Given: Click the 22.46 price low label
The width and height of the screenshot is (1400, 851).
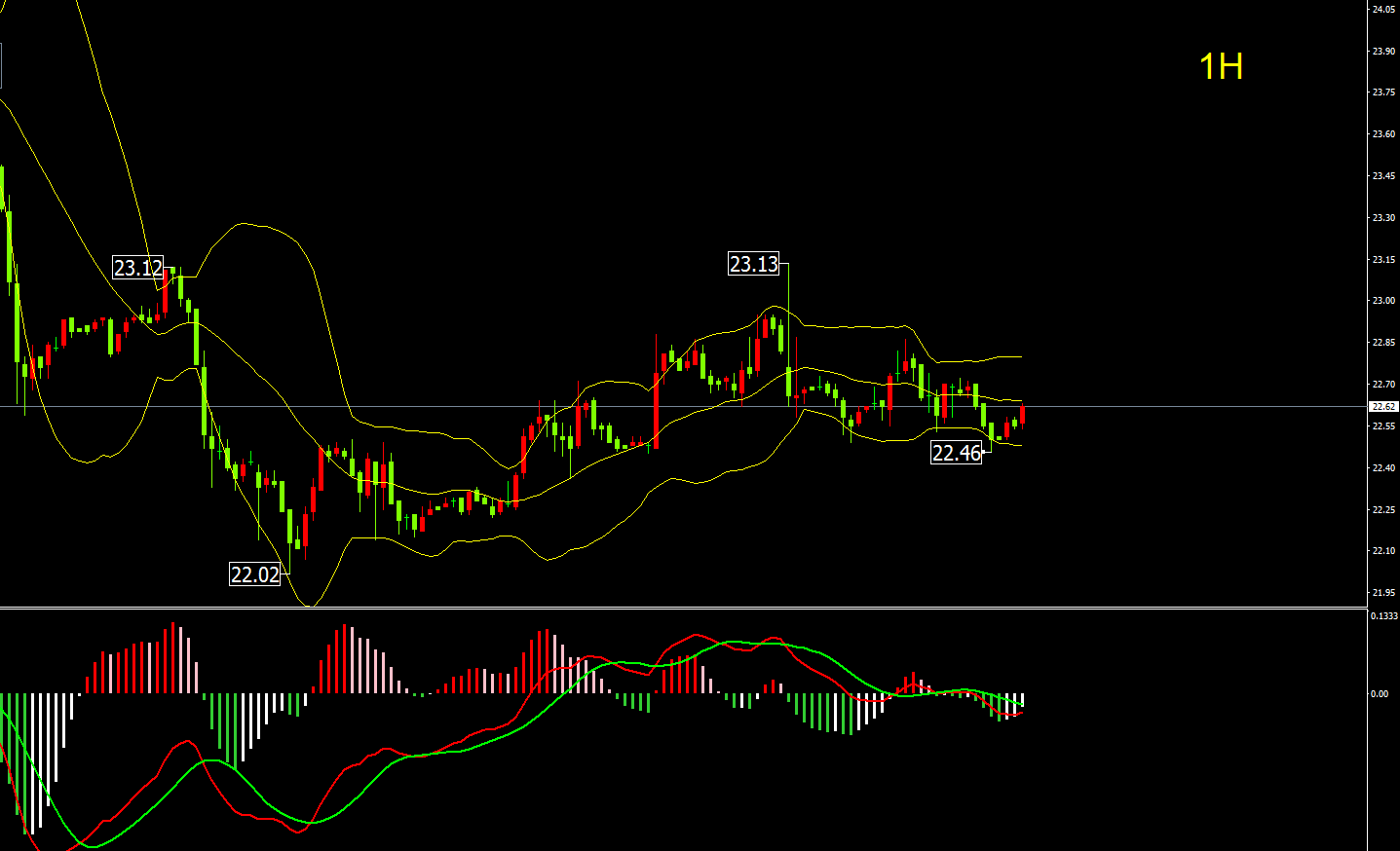Looking at the screenshot, I should pos(957,453).
